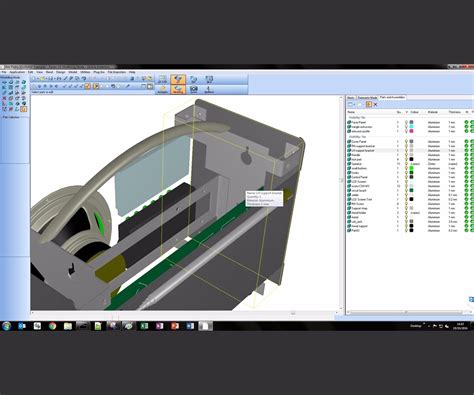Viewport: 474px width, 395px height.
Task: Click the Open folder toolbar icon
Action: point(43,79)
